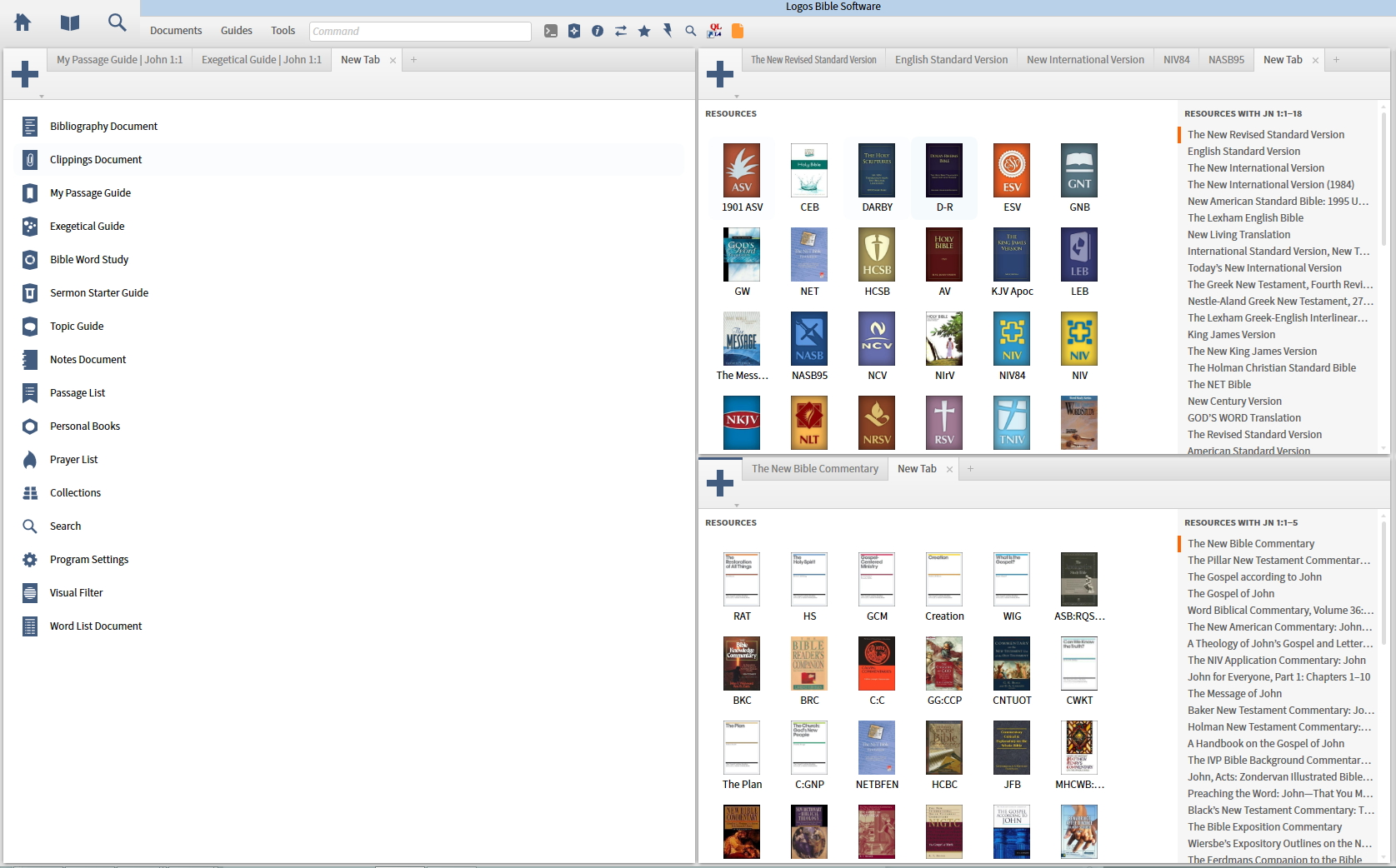Screen dimensions: 1396x868
Task: Create a Clippings Document
Action: pos(96,160)
